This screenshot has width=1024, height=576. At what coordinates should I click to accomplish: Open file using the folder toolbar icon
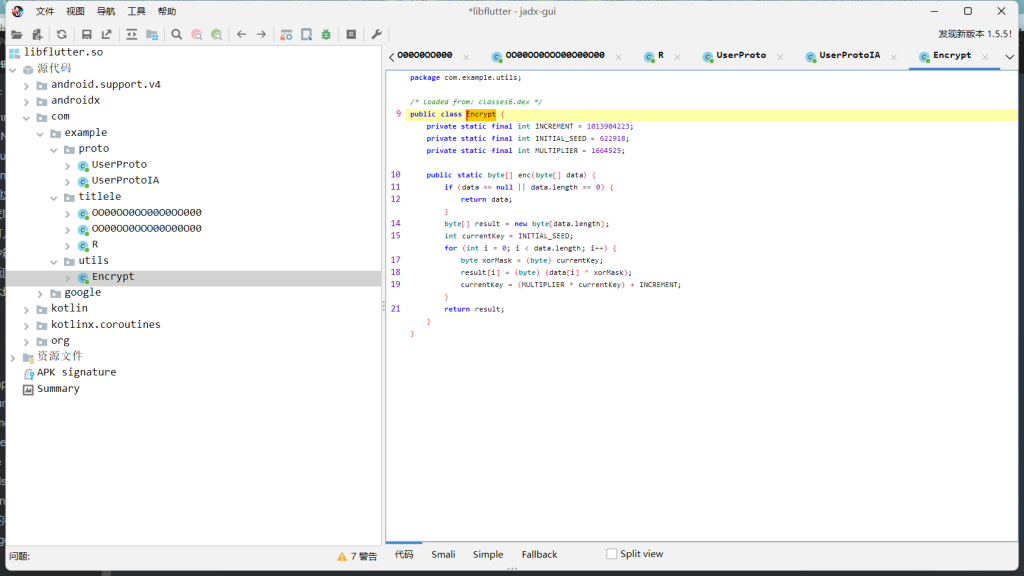[x=17, y=35]
